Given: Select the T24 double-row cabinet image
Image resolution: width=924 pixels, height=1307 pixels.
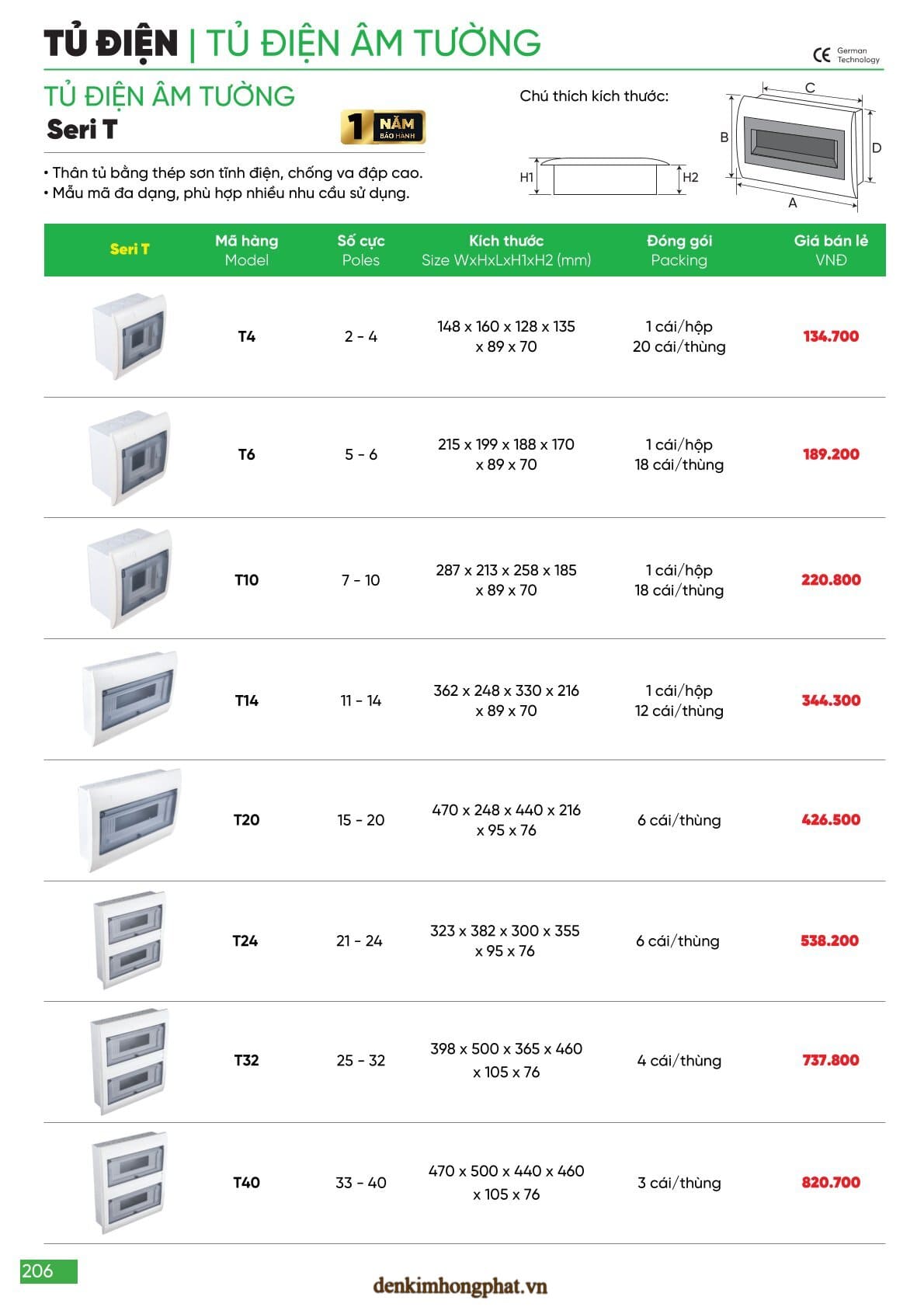Looking at the screenshot, I should pos(129,940).
